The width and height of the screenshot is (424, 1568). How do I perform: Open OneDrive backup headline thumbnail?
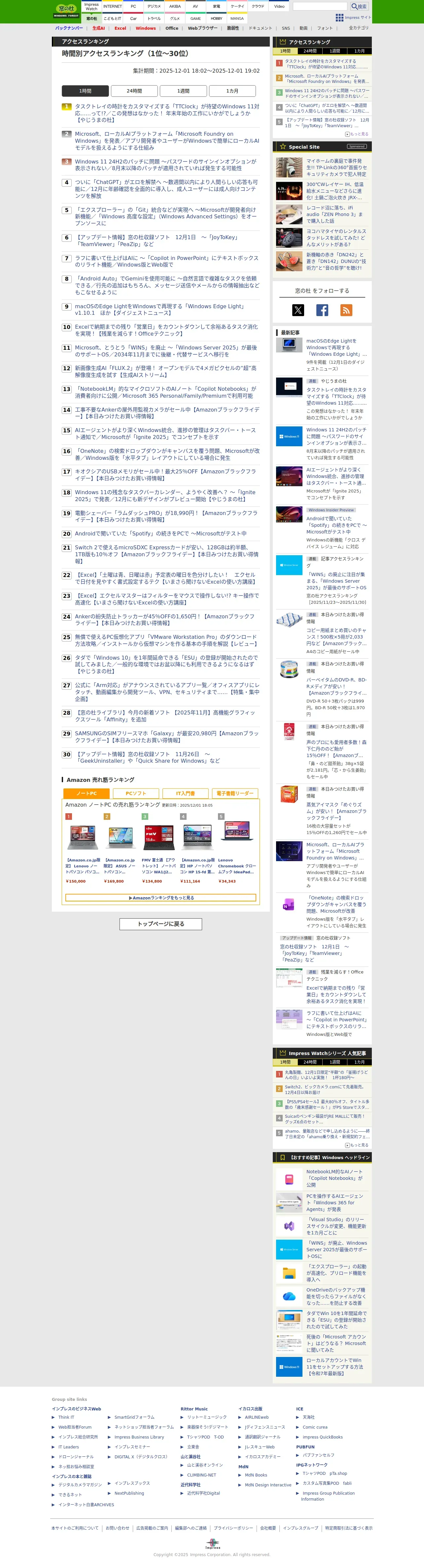pyautogui.click(x=289, y=1296)
